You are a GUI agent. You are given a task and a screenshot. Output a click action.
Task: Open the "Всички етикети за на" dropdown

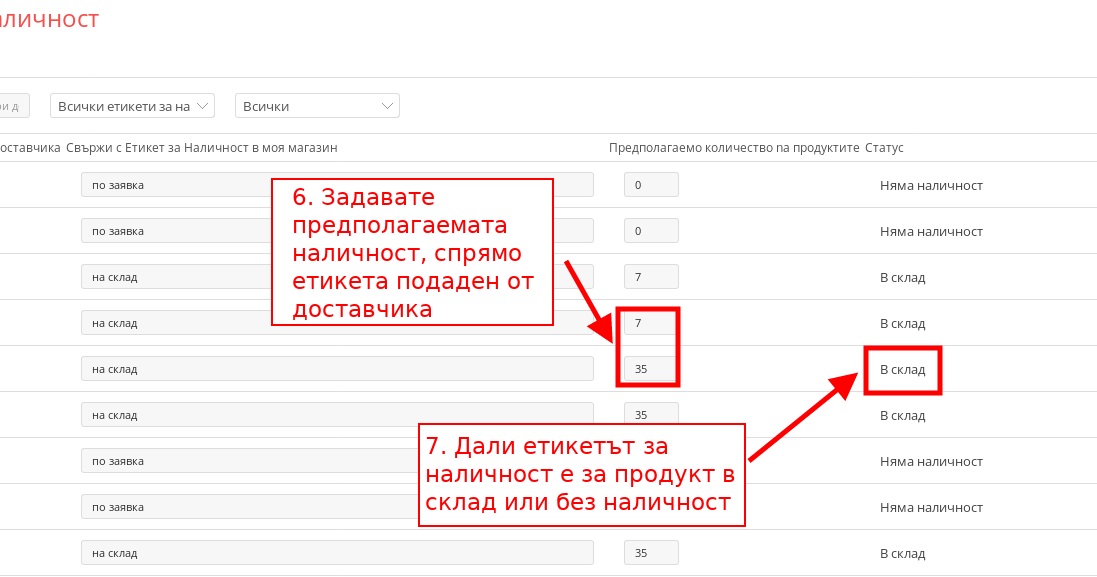pyautogui.click(x=132, y=106)
